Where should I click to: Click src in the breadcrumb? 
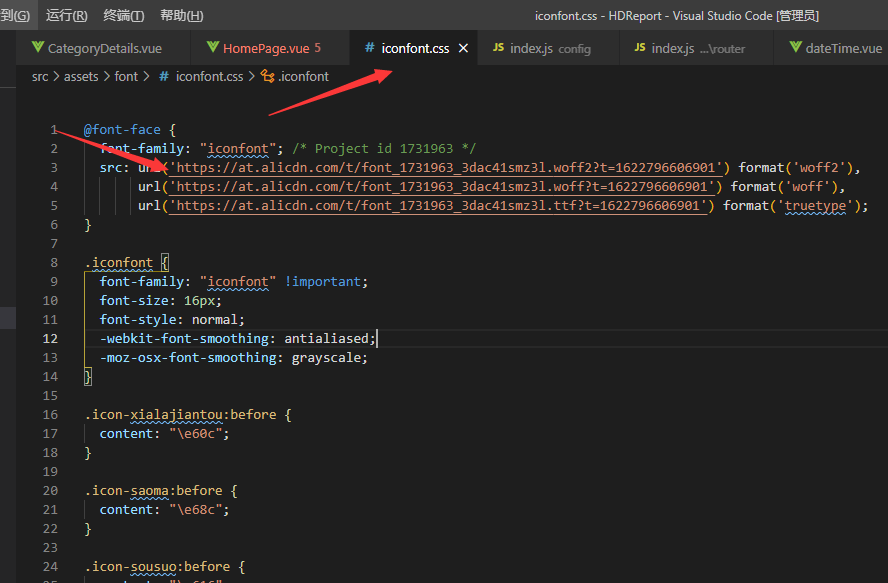click(40, 76)
